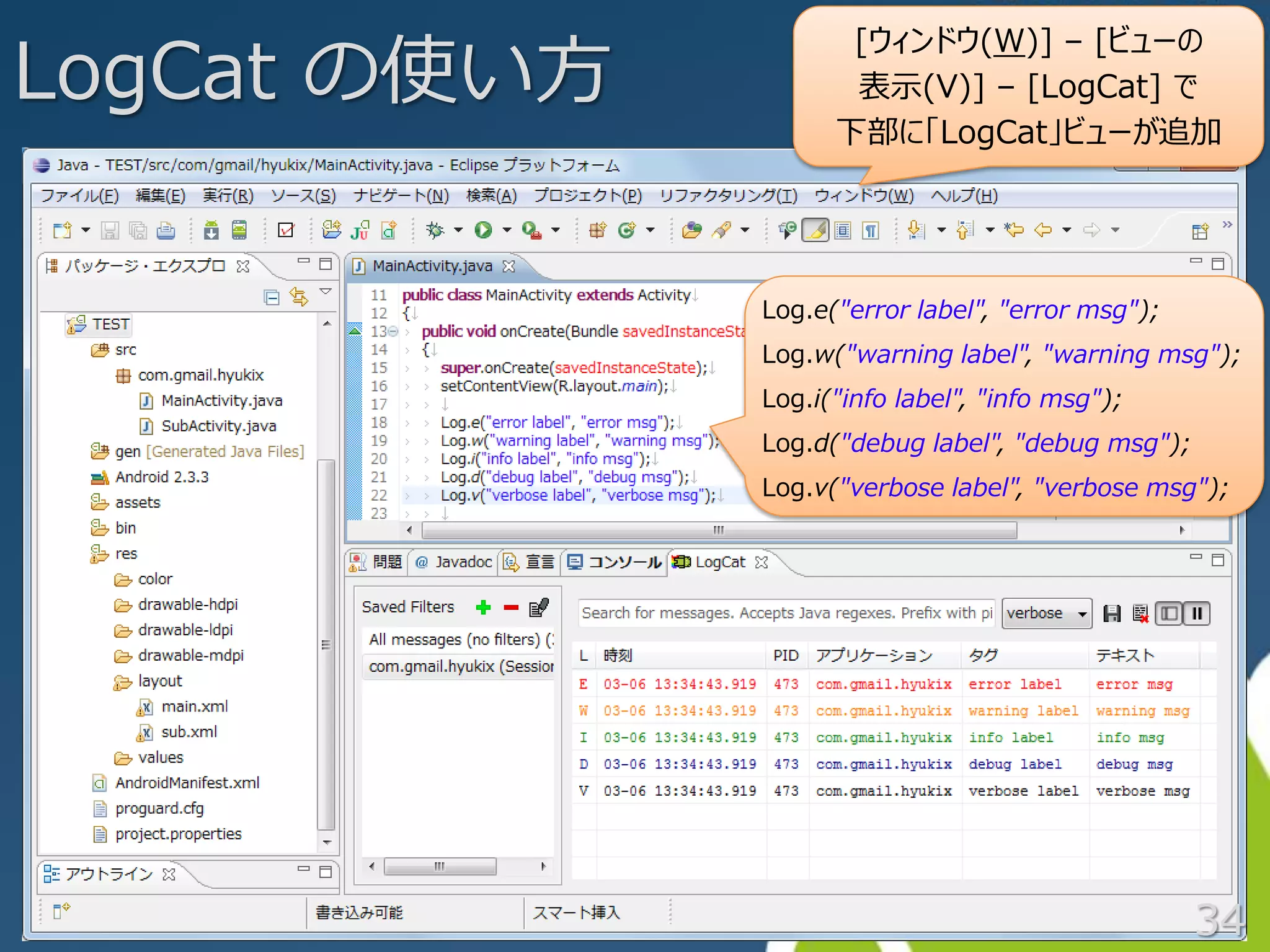The width and height of the screenshot is (1270, 952).
Task: Click the Save toolbar icon
Action: (x=110, y=231)
